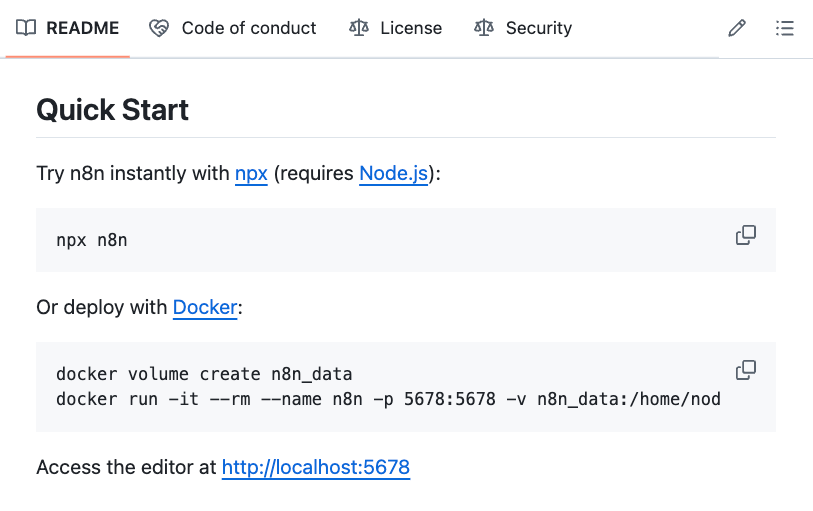This screenshot has height=511, width=813.
Task: Click the Code of conduct heart icon
Action: pos(159,28)
